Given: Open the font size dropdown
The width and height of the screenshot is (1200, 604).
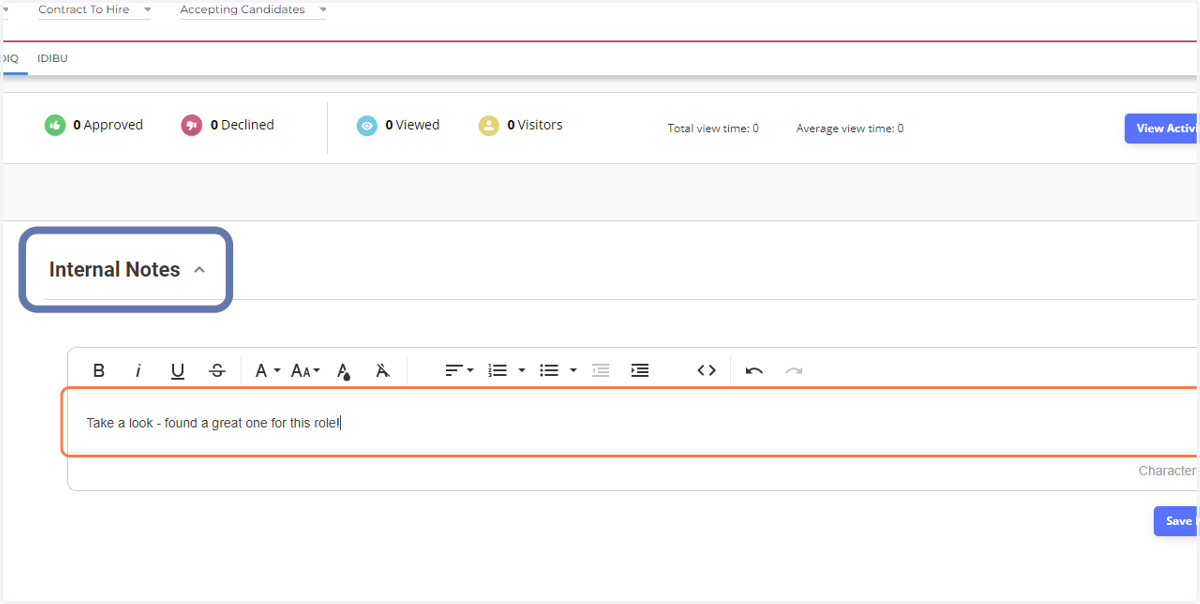Looking at the screenshot, I should point(305,370).
